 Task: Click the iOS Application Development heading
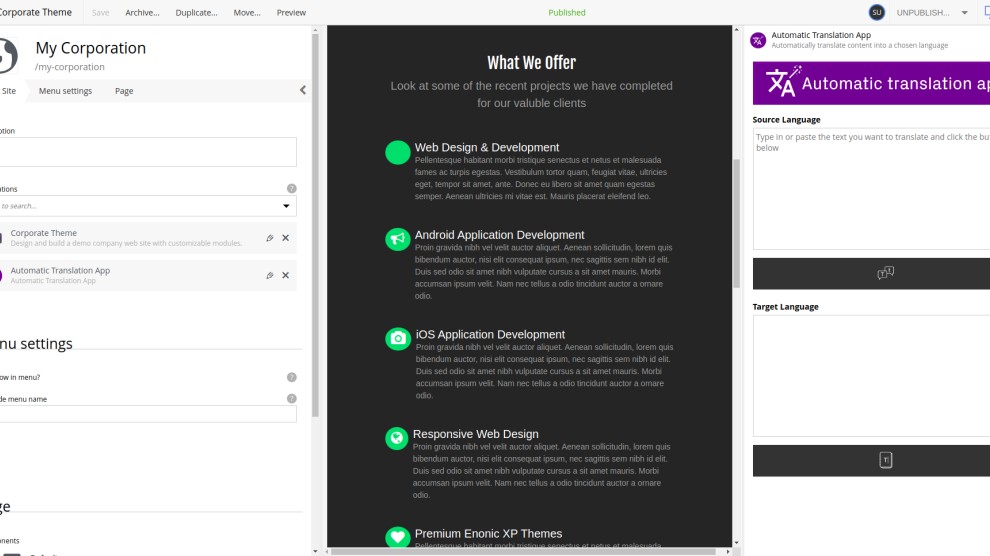click(490, 334)
